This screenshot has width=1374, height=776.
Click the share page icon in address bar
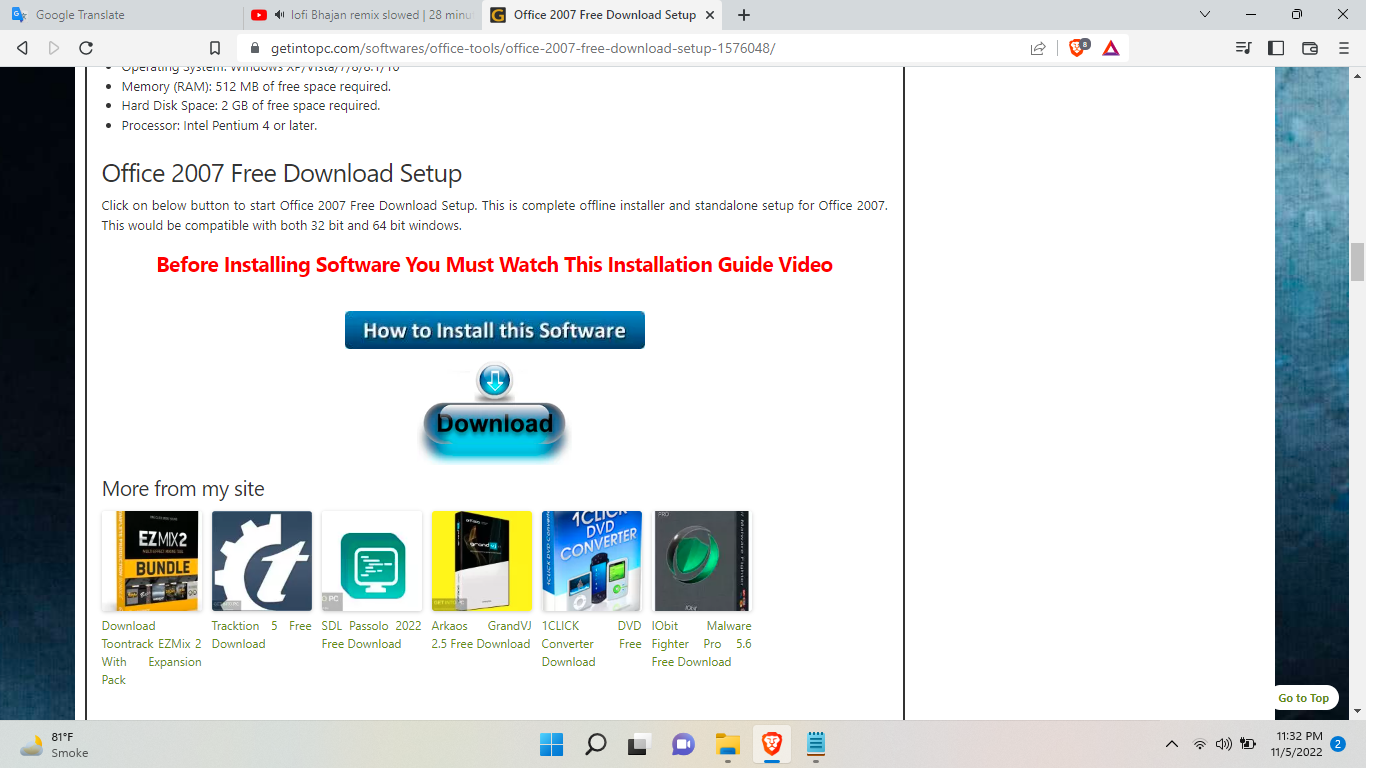click(x=1038, y=48)
